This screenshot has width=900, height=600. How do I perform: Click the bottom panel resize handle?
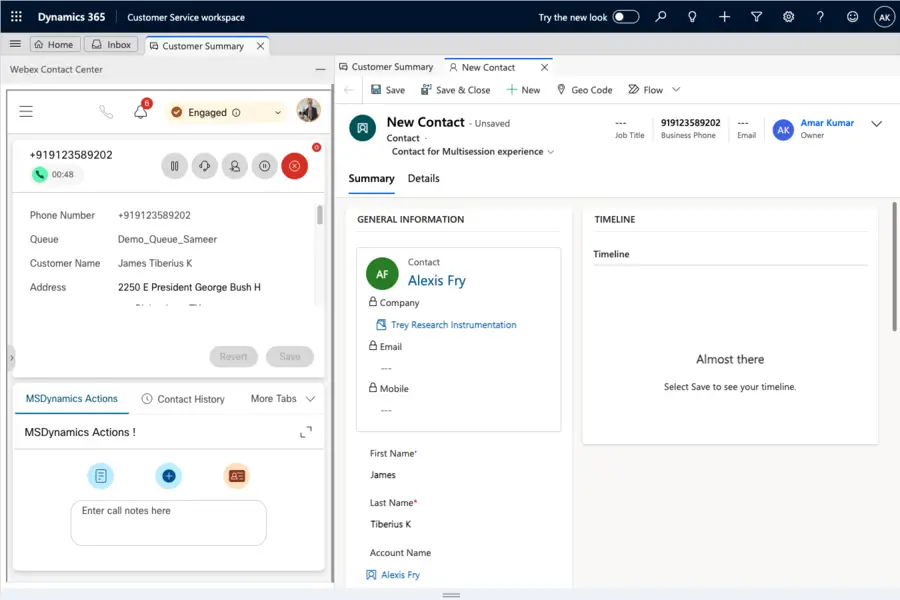click(451, 595)
